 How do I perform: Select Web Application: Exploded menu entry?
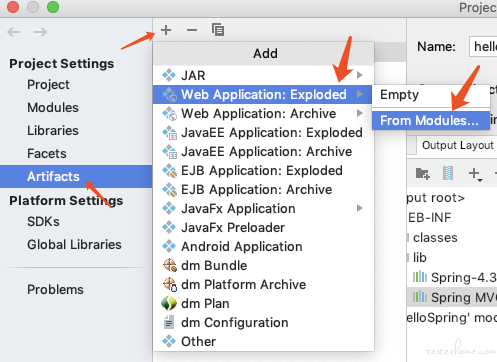(x=262, y=94)
